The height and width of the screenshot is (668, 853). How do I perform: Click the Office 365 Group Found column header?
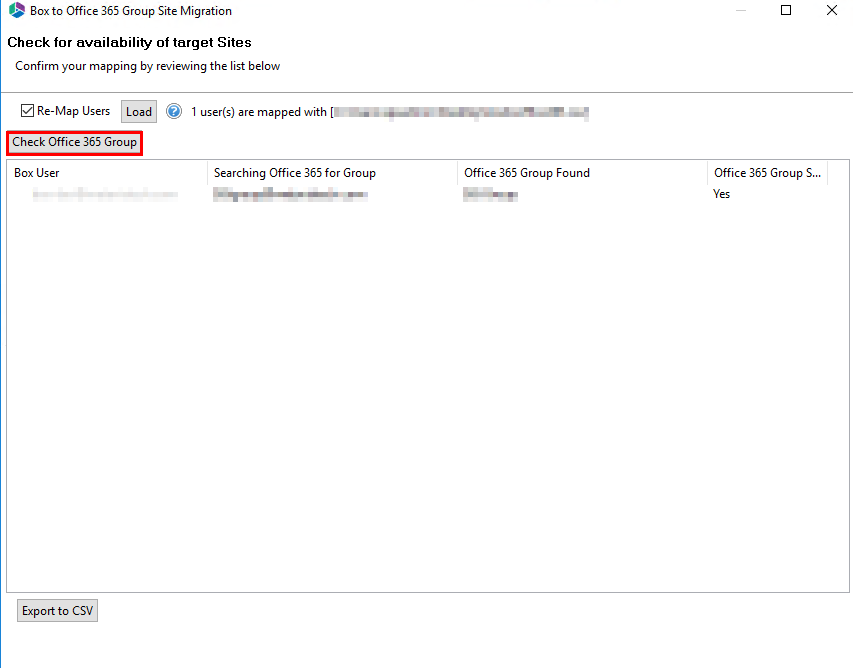pyautogui.click(x=527, y=172)
